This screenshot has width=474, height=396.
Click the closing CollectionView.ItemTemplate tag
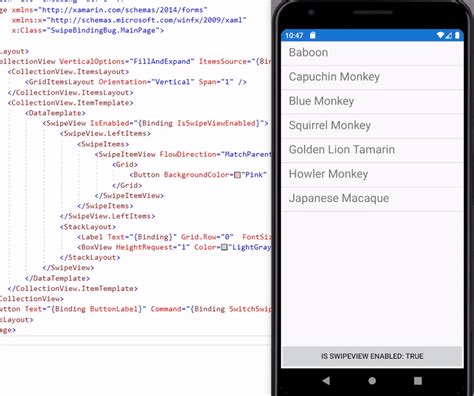click(x=73, y=288)
